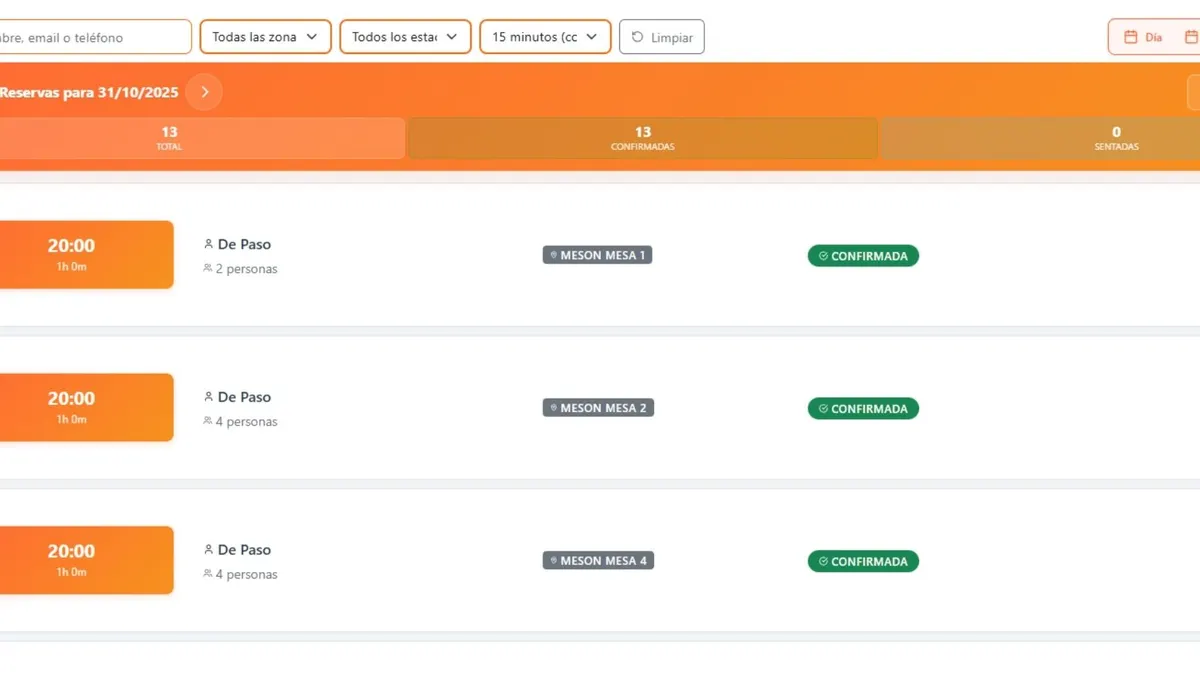
Task: Click the group icon beside '4 personas', Mesa 4 row
Action: click(x=208, y=575)
